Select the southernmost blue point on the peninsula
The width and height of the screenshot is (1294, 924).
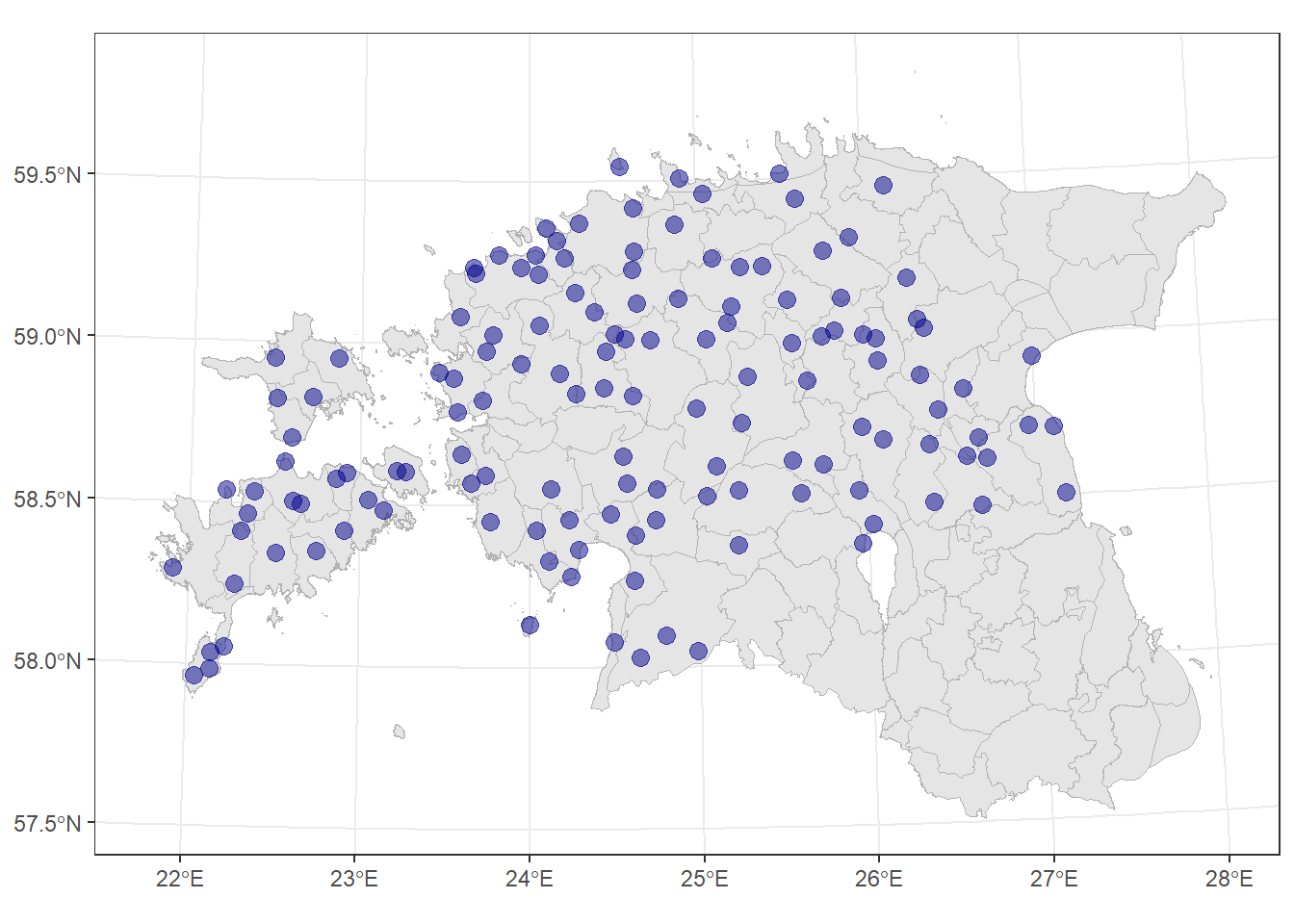pos(194,675)
